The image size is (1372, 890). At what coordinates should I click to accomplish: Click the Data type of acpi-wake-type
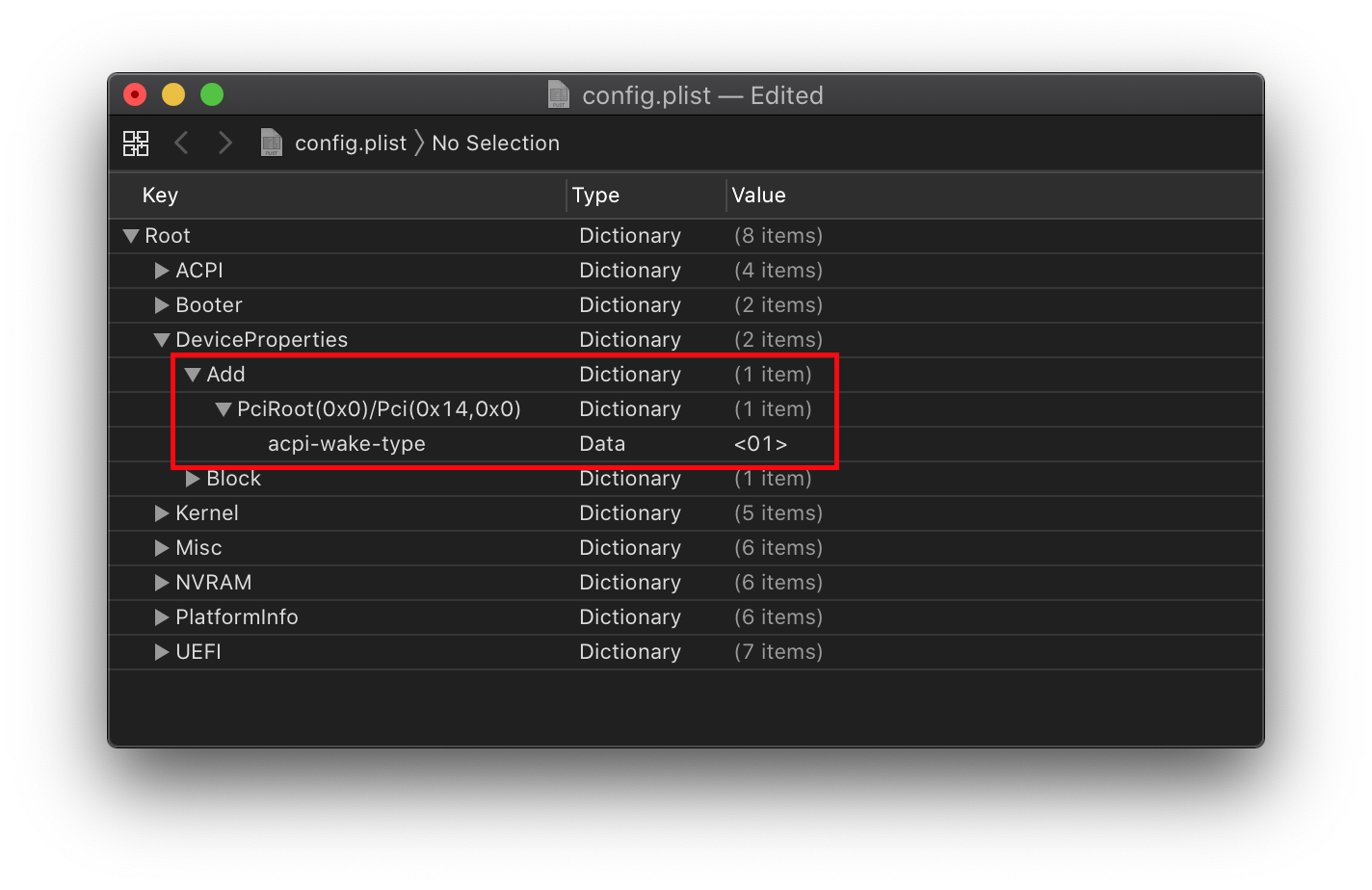click(x=602, y=444)
